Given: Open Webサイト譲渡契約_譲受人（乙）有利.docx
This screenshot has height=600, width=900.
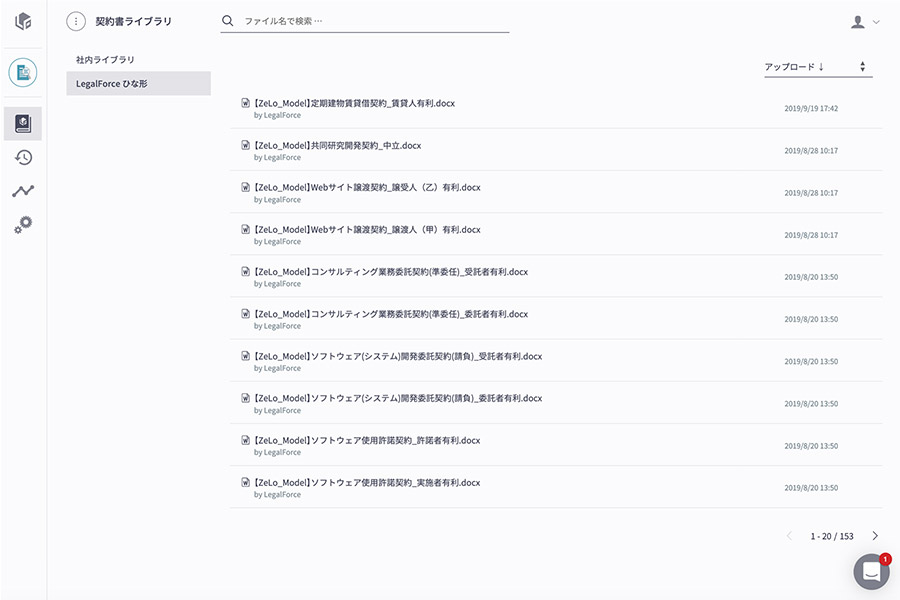Looking at the screenshot, I should tap(367, 188).
